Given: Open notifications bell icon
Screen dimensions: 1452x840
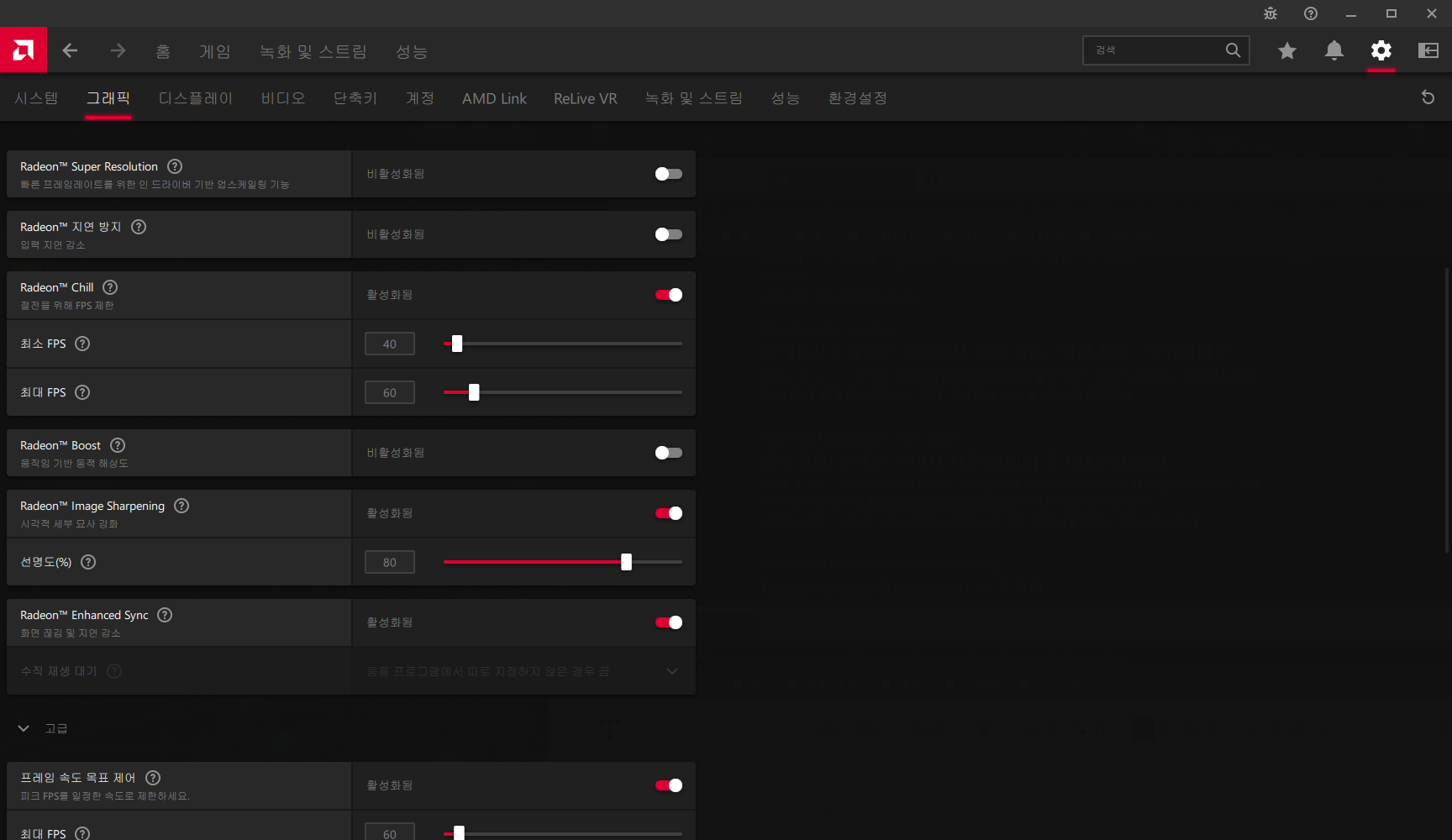Looking at the screenshot, I should [1334, 50].
